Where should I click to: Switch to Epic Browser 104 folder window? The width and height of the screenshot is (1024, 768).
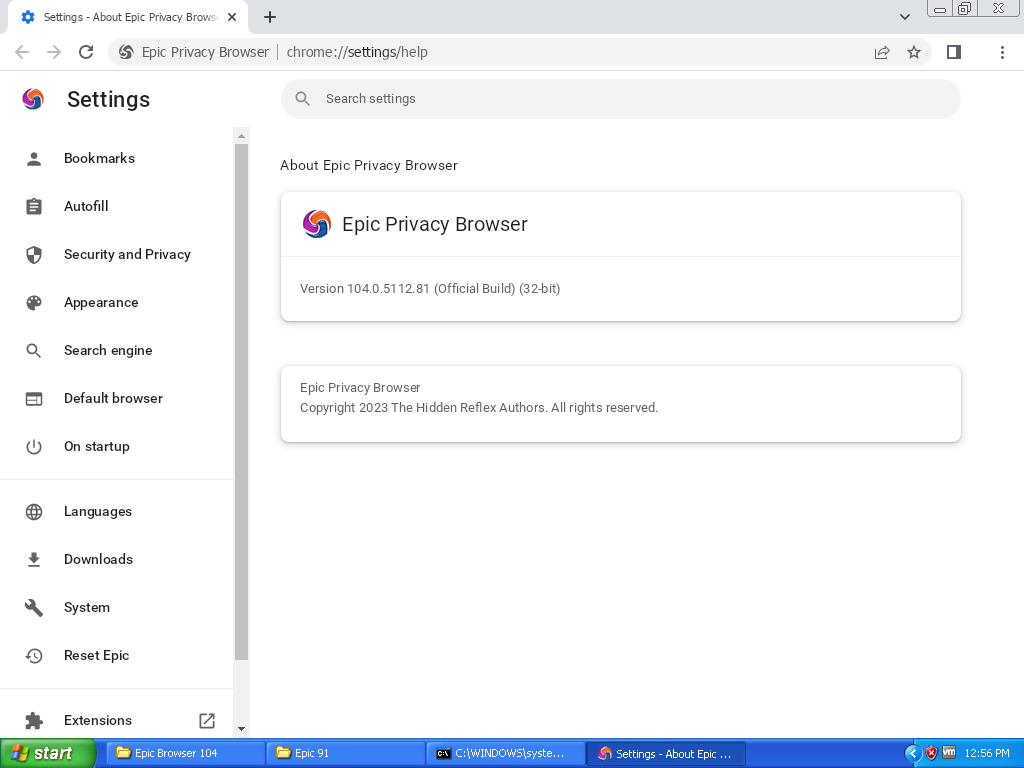click(x=185, y=754)
